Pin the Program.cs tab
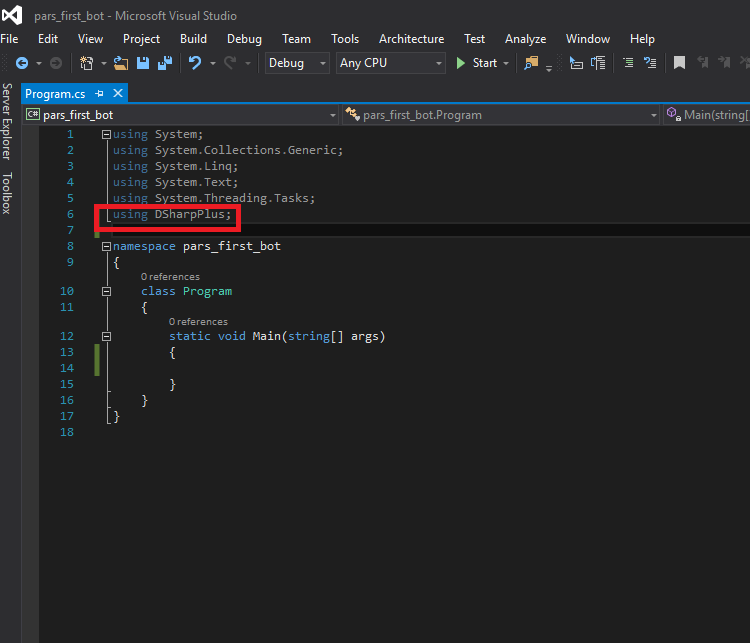Screen dimensions: 750x643 (99, 94)
